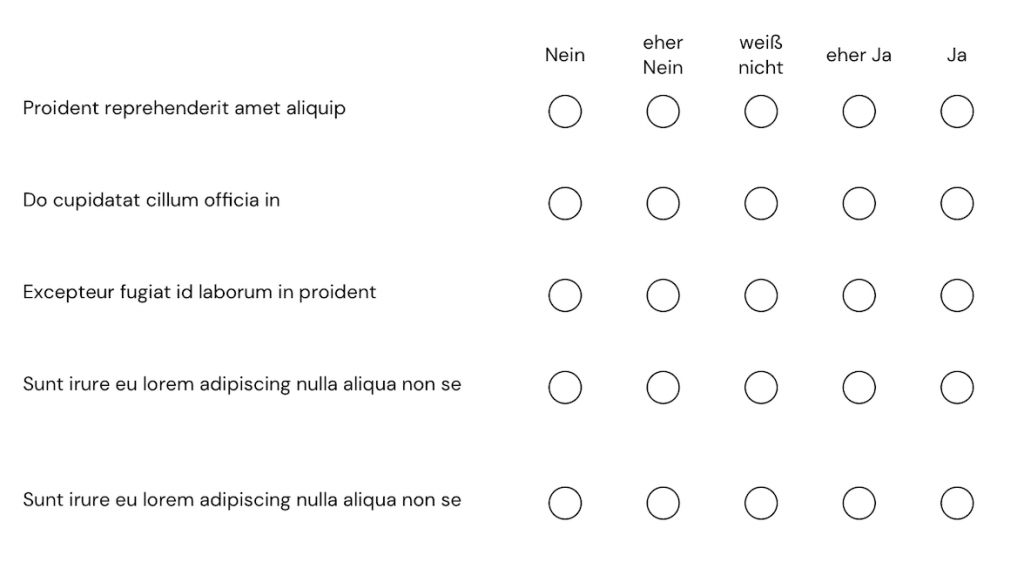Mark 'Ja' for Do cupidatat cillum officia in

coord(957,204)
